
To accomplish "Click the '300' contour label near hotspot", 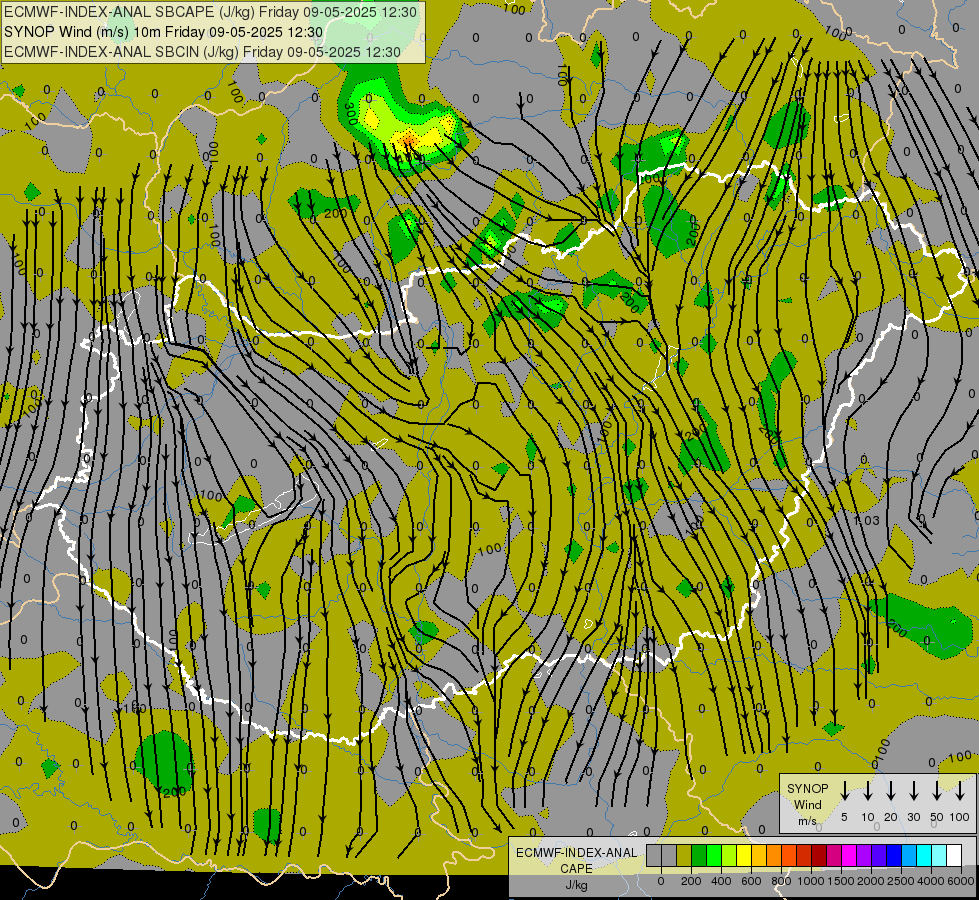I will [x=350, y=114].
